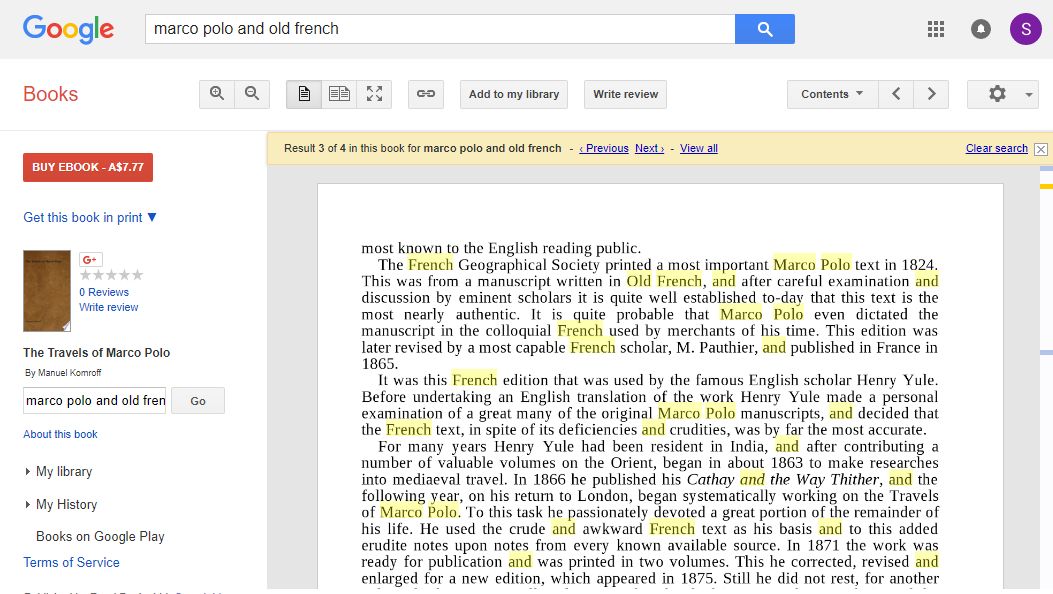Open Terms of Service
This screenshot has height=594, width=1053.
71,562
